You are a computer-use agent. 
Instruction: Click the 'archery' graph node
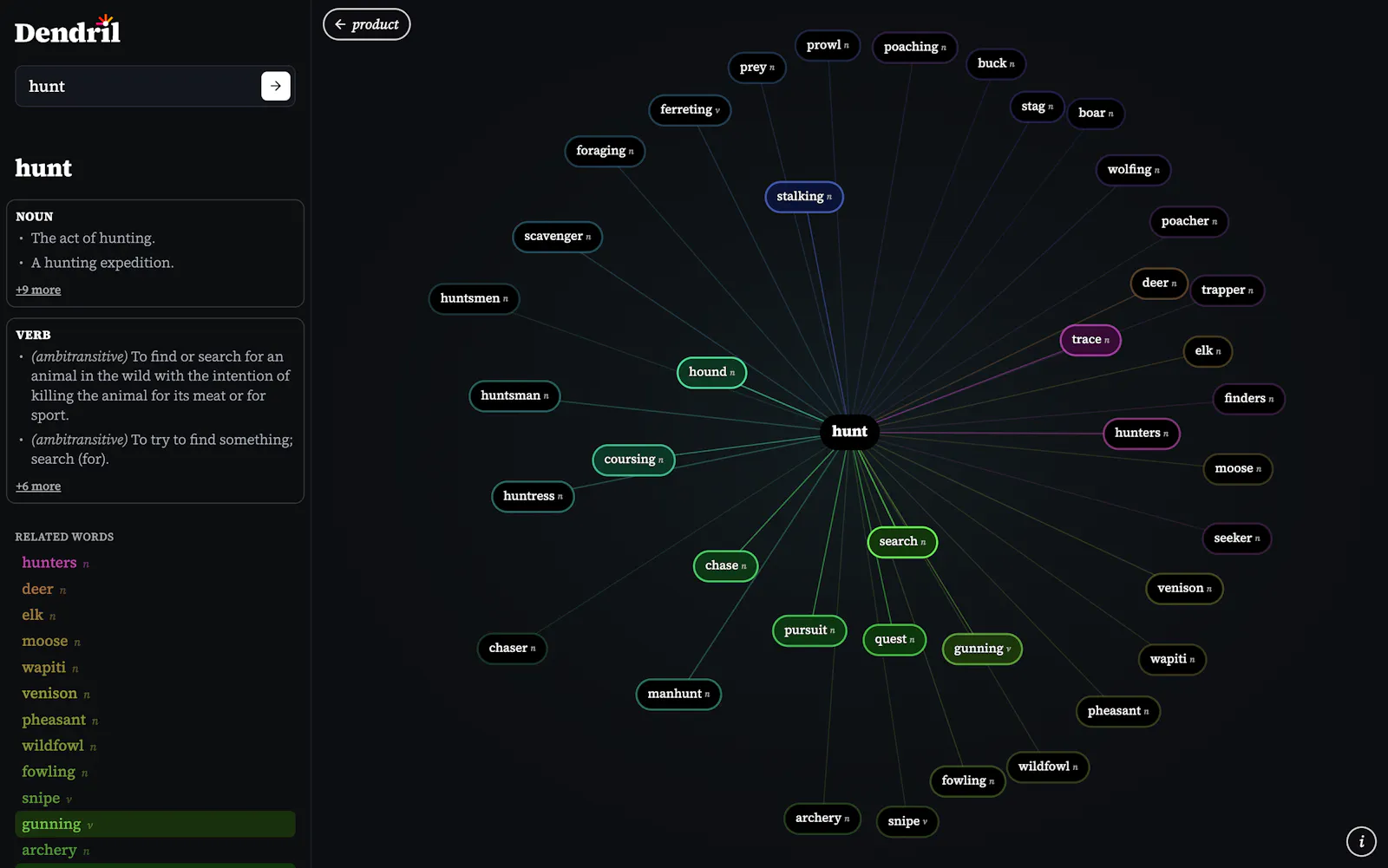coord(822,818)
